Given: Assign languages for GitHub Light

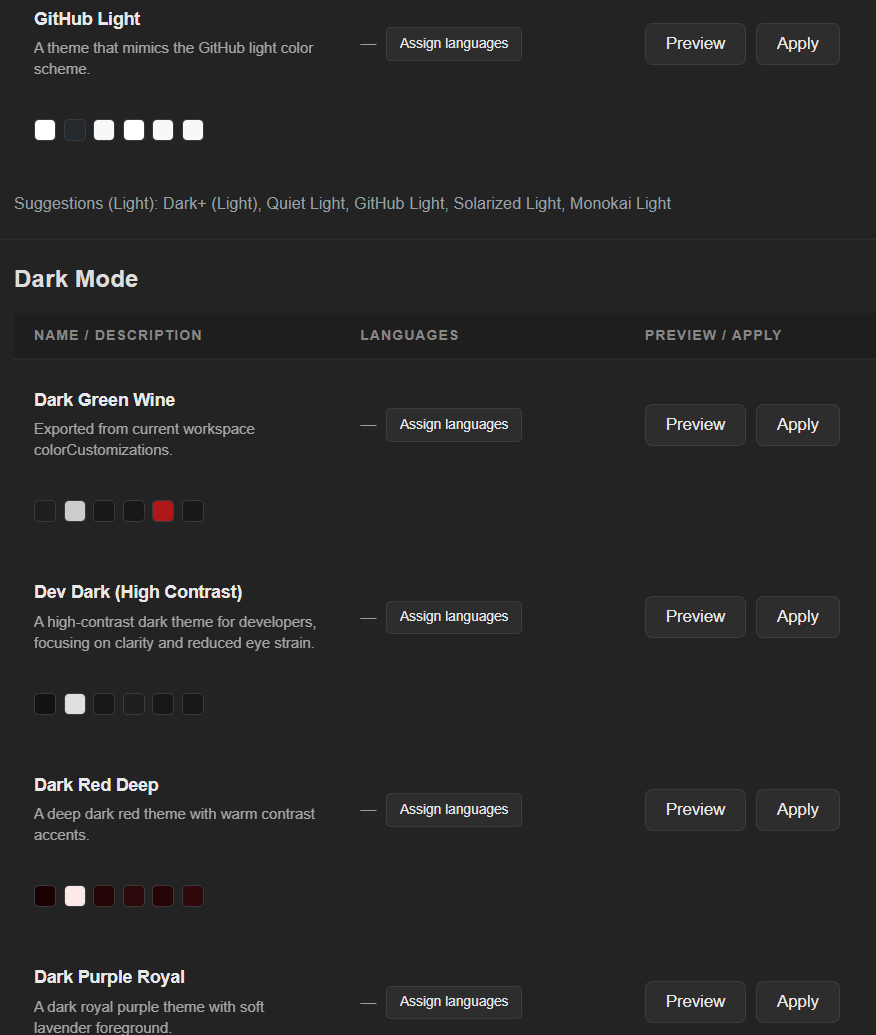Looking at the screenshot, I should coord(453,43).
